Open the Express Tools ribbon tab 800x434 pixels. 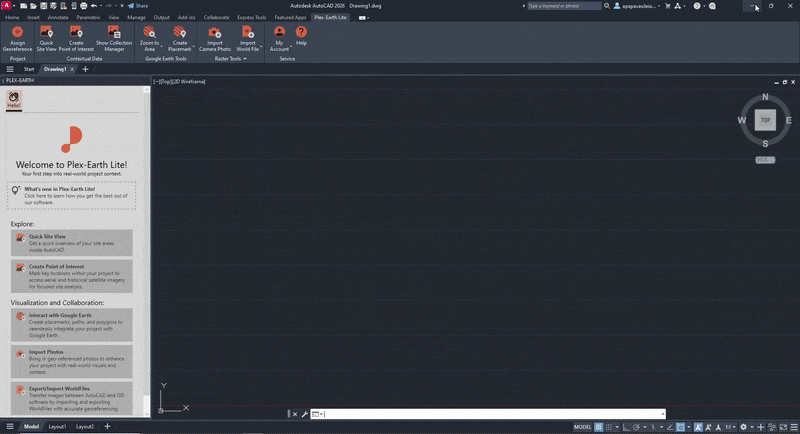click(x=252, y=17)
